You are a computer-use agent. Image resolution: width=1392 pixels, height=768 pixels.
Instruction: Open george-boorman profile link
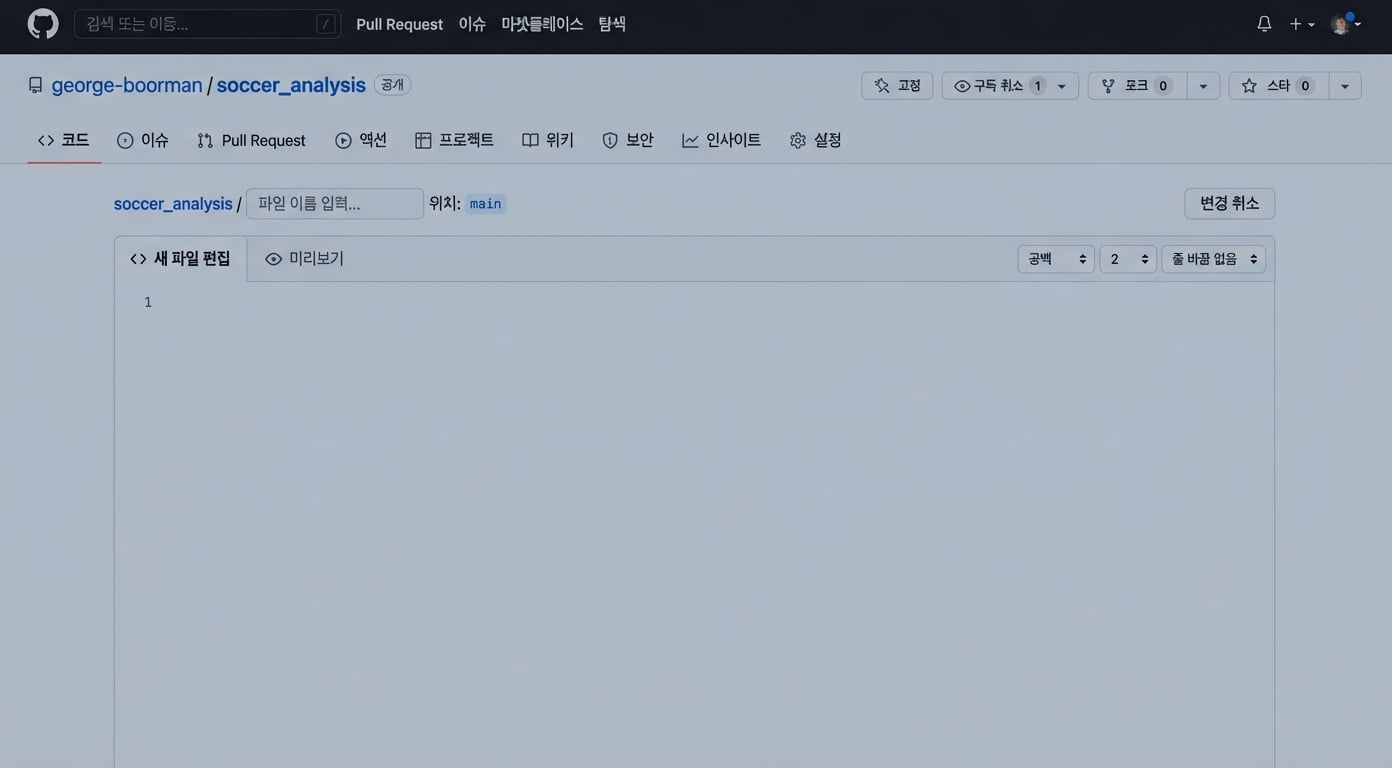(127, 85)
